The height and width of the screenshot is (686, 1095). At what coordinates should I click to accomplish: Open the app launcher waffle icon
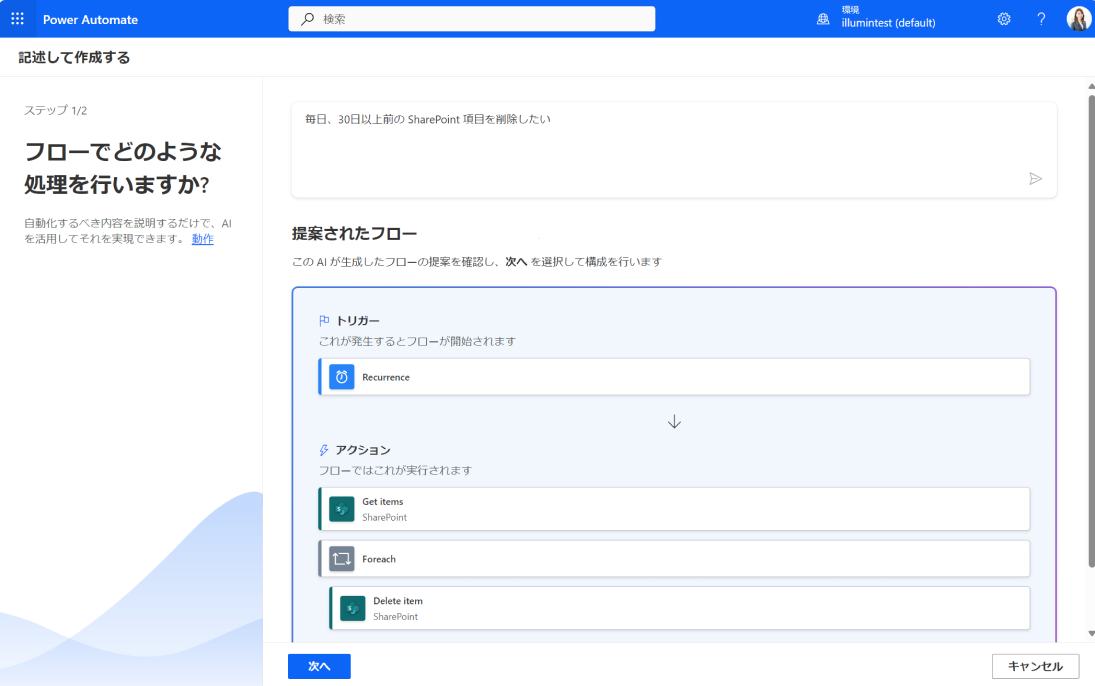[17, 19]
